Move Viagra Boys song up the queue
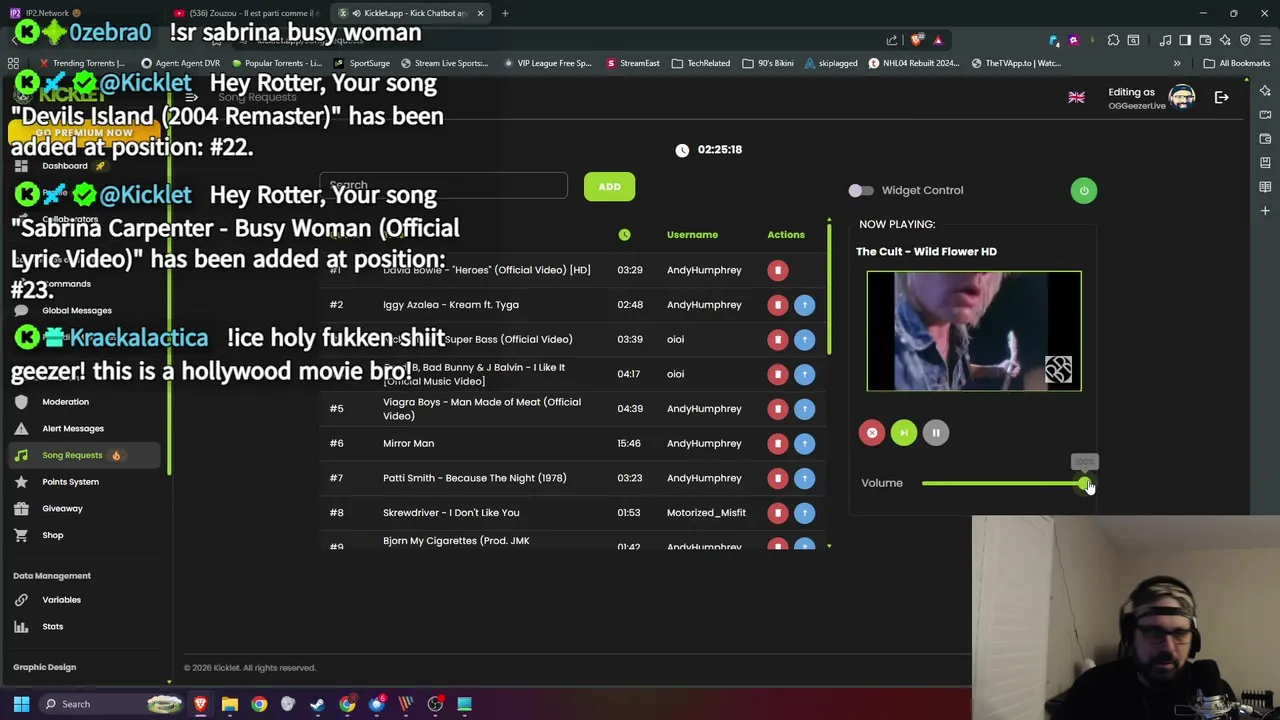Image resolution: width=1280 pixels, height=720 pixels. 804,409
